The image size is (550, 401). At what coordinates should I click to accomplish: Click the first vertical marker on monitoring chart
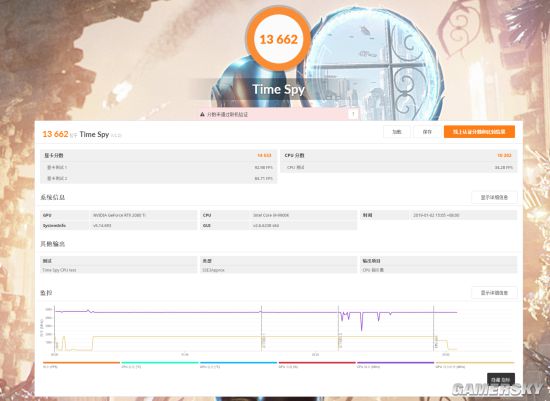(x=261, y=328)
